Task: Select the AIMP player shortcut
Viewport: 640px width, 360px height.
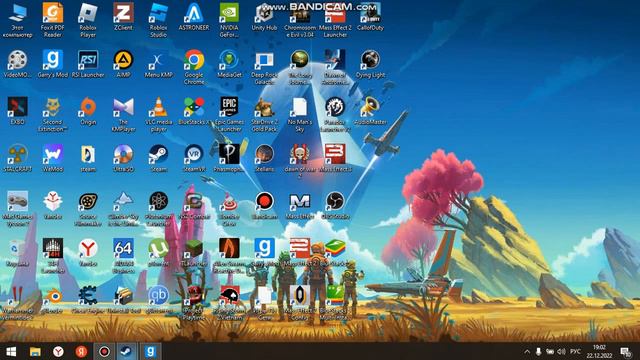Action: pyautogui.click(x=123, y=64)
